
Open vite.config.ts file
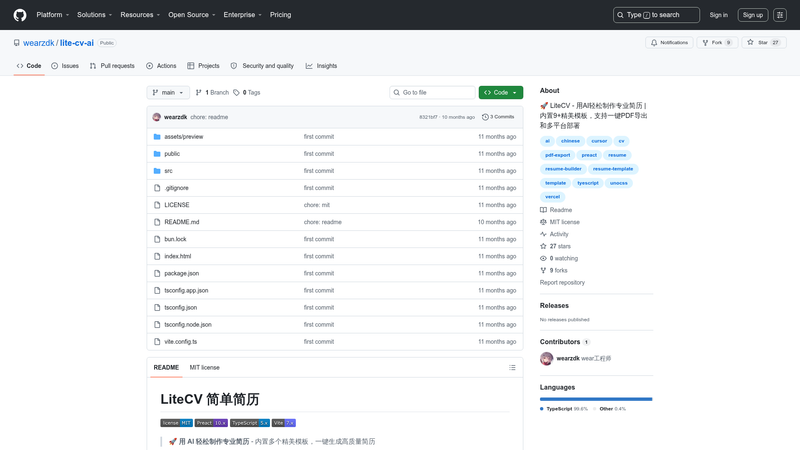pyautogui.click(x=181, y=342)
